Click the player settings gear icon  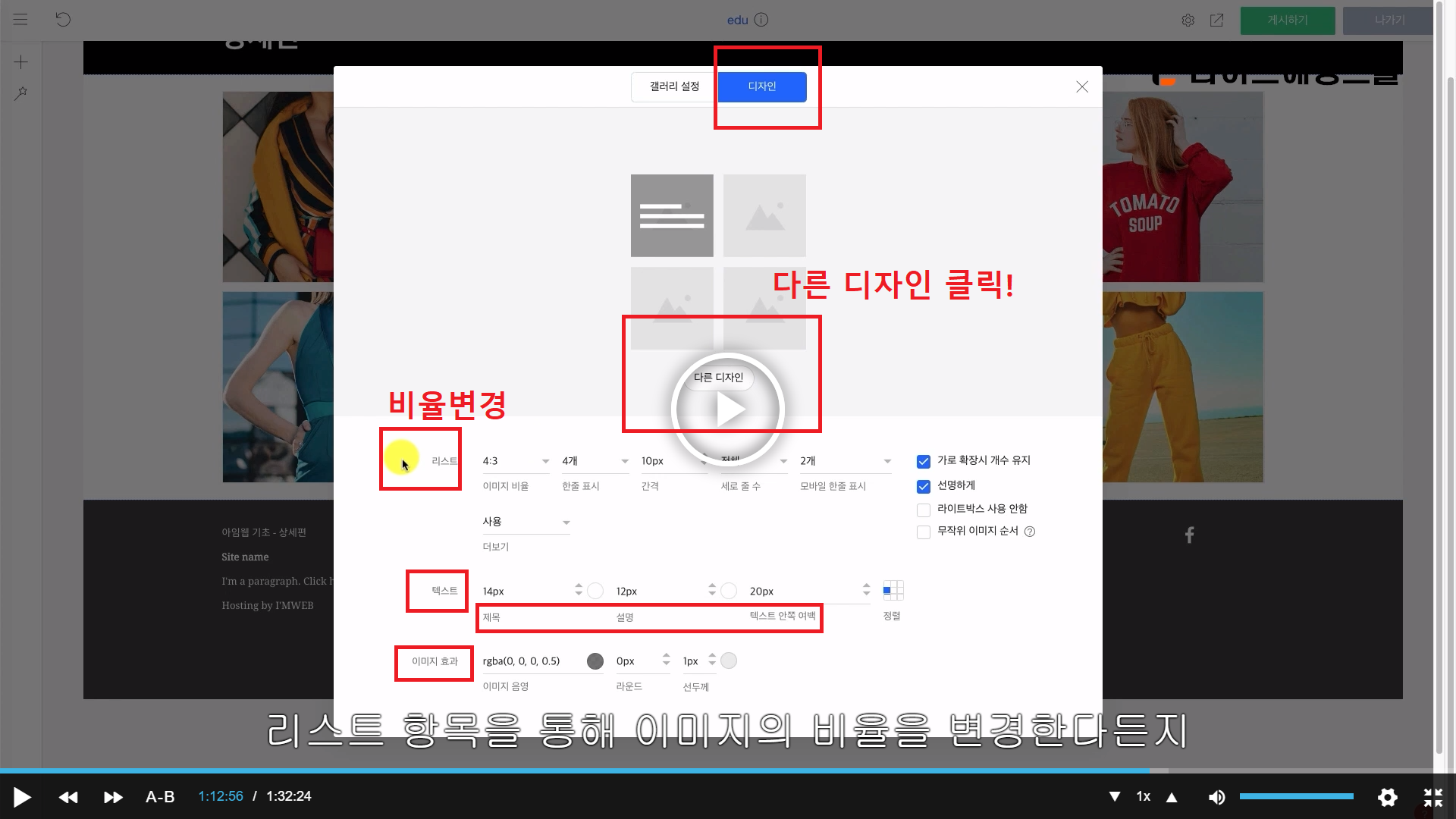(1387, 797)
